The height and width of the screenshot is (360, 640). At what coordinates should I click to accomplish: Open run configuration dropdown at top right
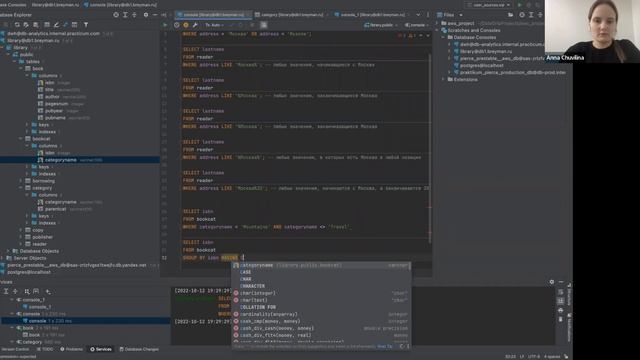tap(489, 5)
